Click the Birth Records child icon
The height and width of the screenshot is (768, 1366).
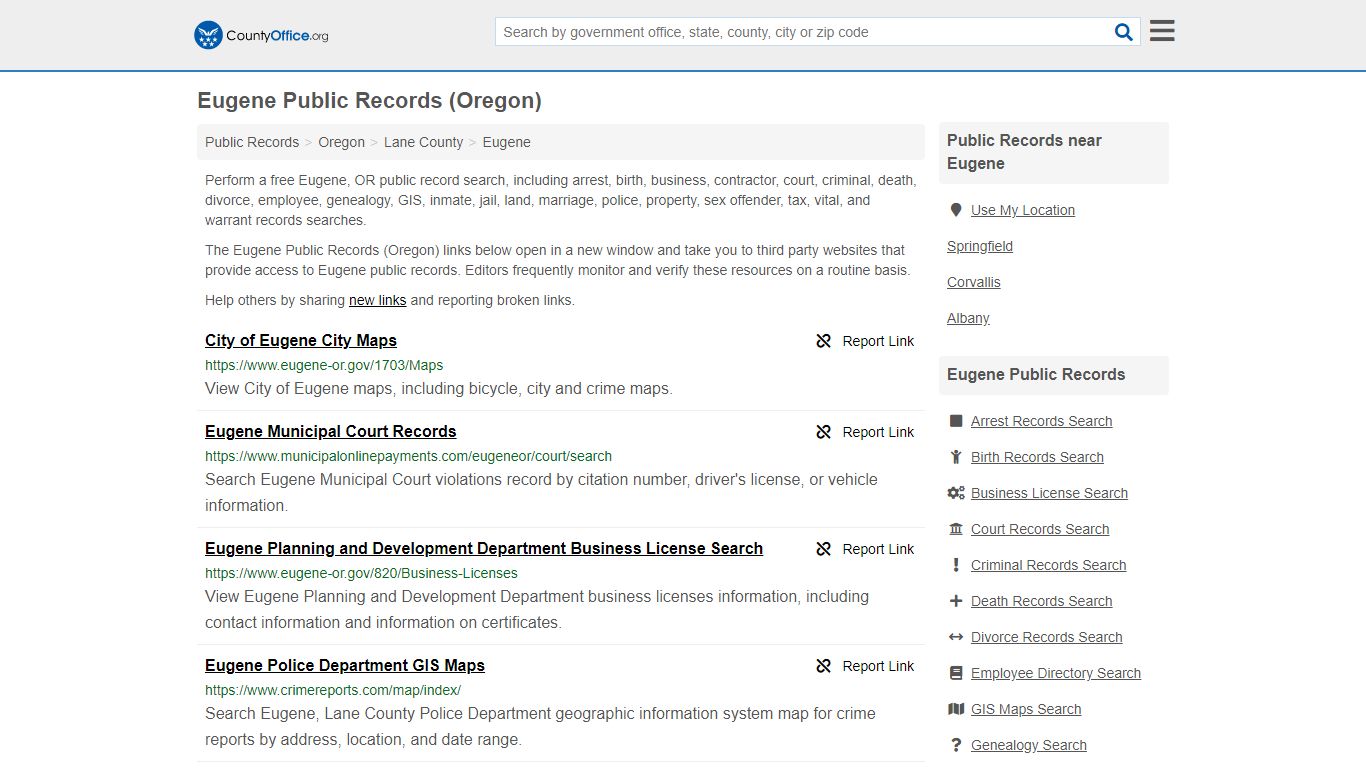tap(956, 457)
